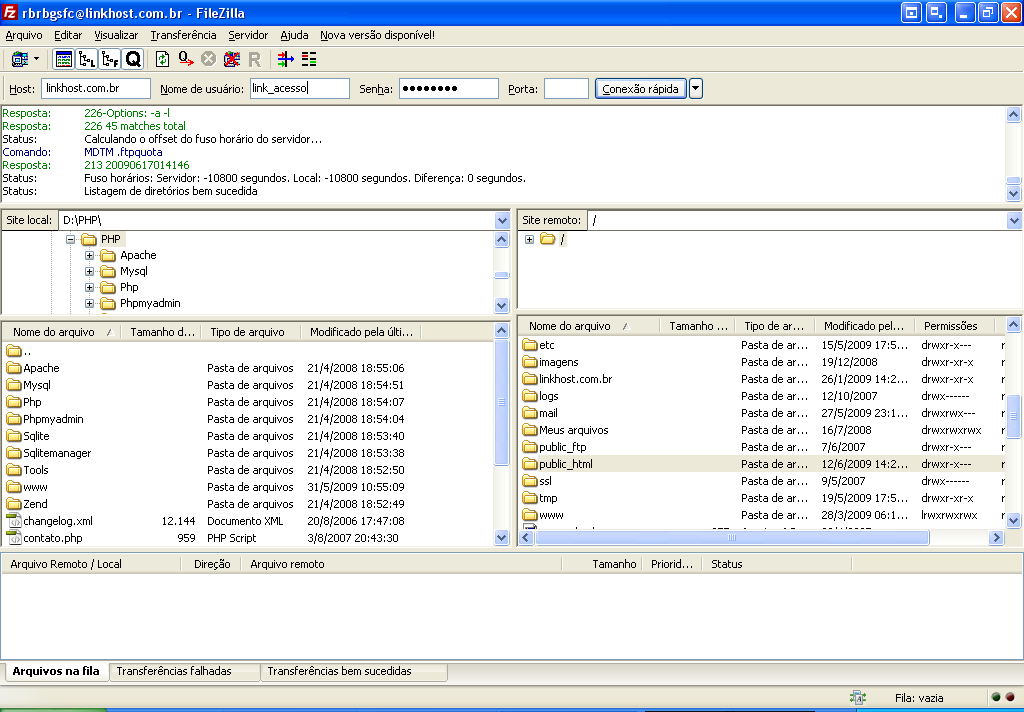Click the red activity LED indicator
This screenshot has width=1024, height=712.
point(1010,697)
